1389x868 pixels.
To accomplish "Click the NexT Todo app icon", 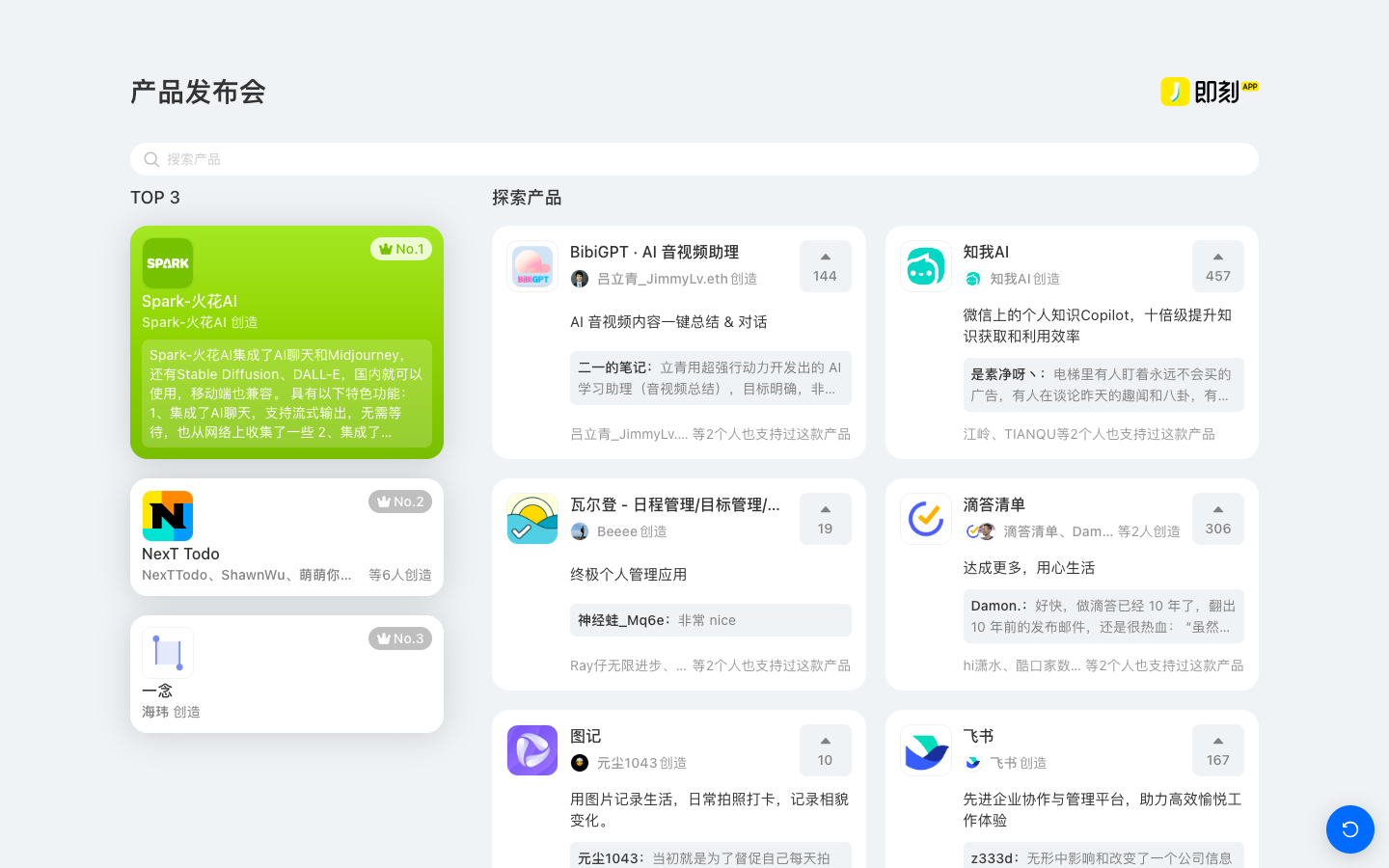I will coord(167,516).
